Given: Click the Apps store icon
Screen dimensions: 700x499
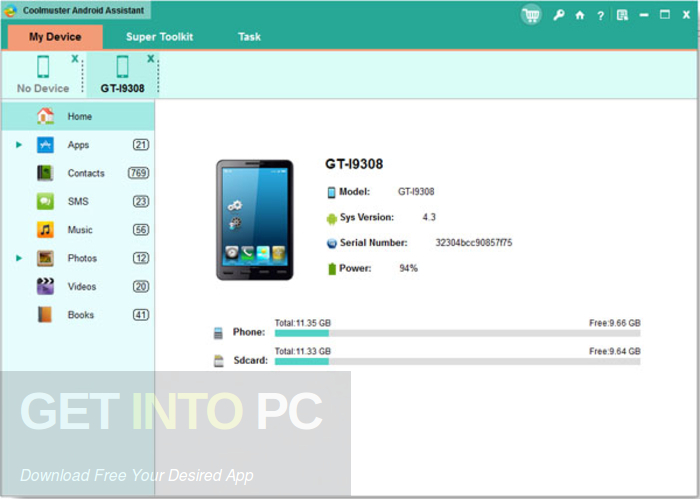Looking at the screenshot, I should [x=45, y=145].
